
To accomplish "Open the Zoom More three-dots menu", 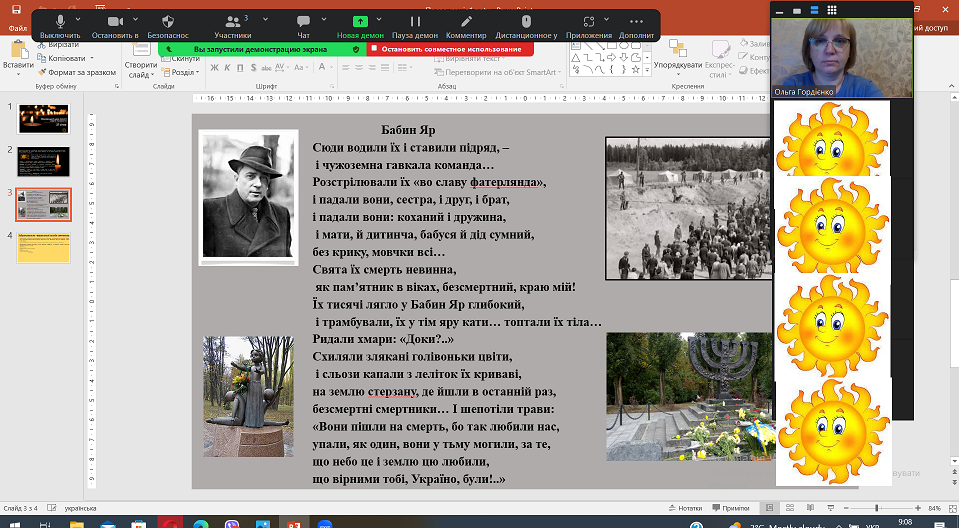I will 636,26.
